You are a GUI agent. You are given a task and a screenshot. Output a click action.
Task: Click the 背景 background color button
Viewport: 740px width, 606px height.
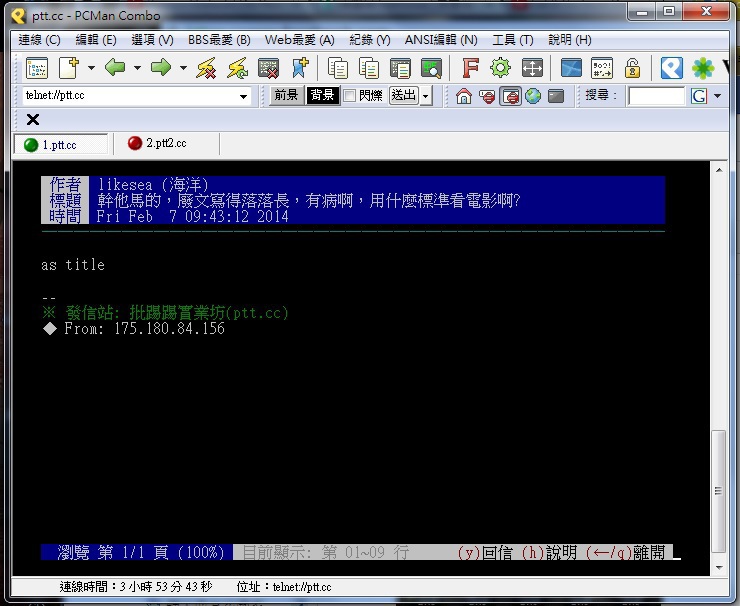[x=323, y=96]
